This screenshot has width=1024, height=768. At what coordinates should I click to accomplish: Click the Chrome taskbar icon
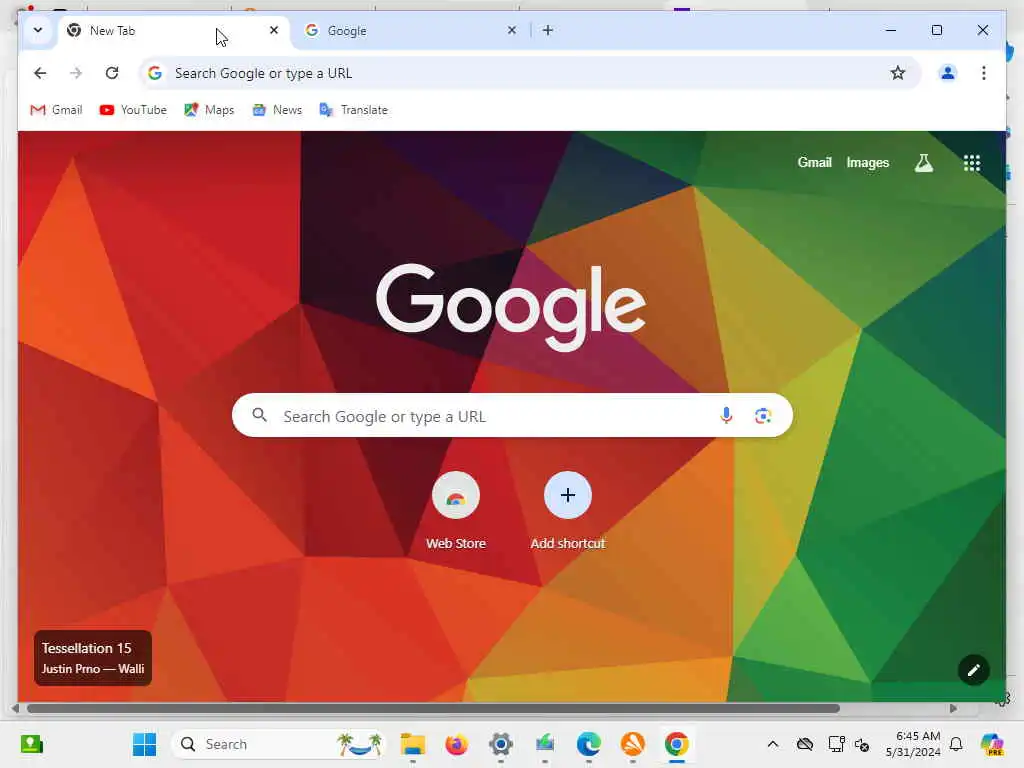click(x=677, y=744)
